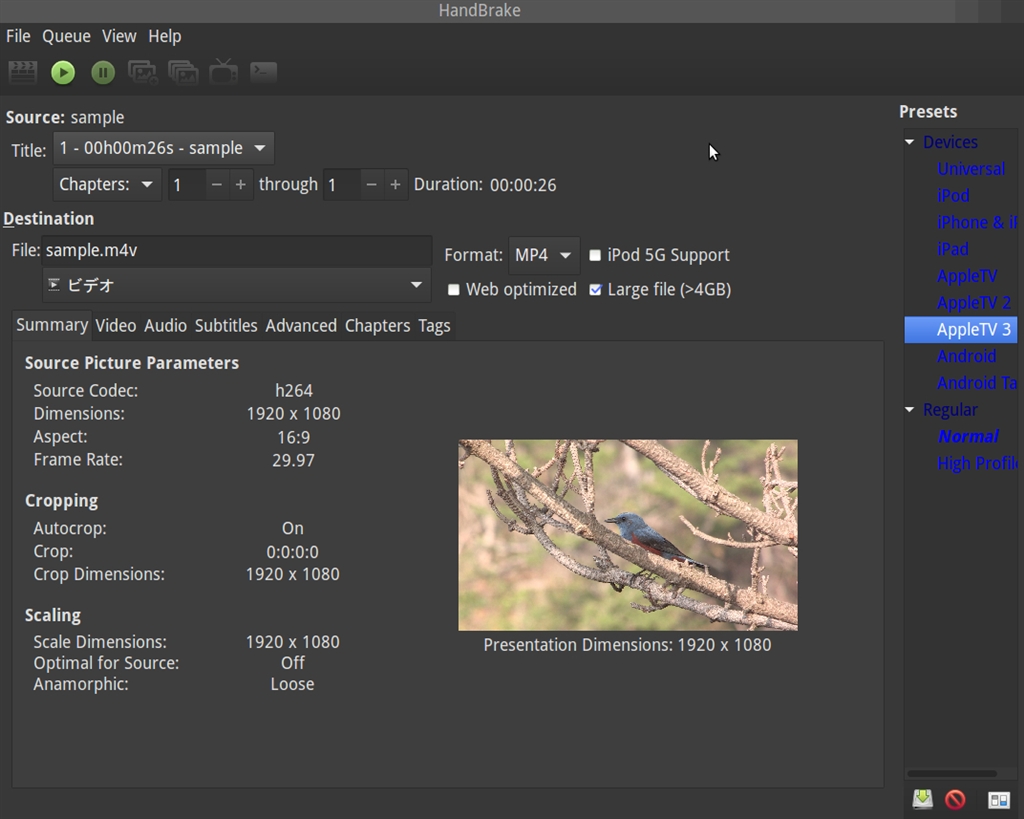
Task: Uncheck the Large file (>4GB) checkbox
Action: [x=596, y=290]
